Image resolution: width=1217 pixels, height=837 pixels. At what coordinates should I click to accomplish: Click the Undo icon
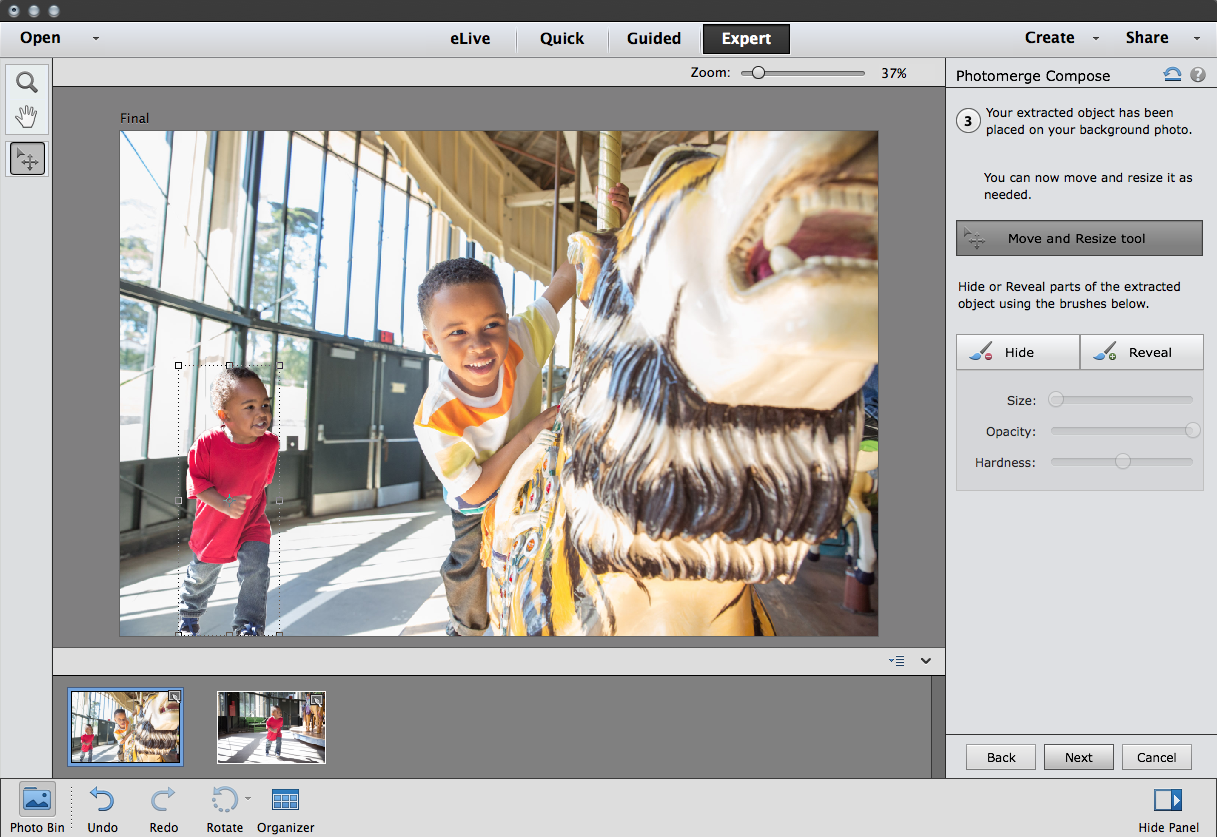tap(101, 798)
